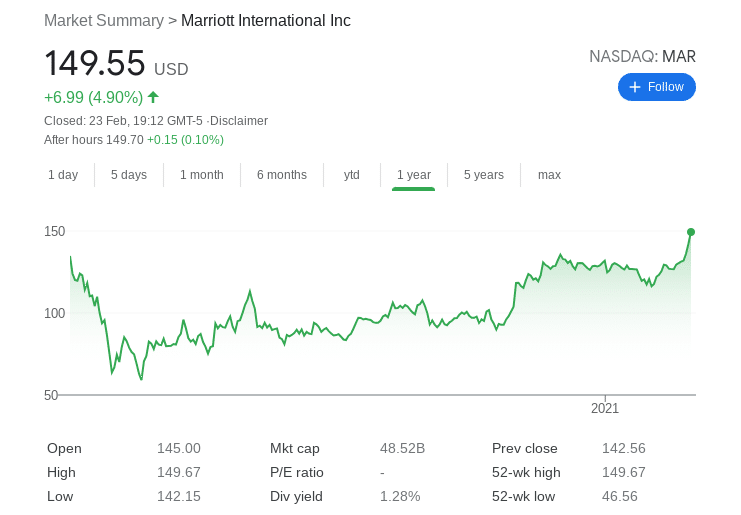Click the Mkt cap value 48.52B
This screenshot has width=741, height=515.
pos(402,448)
